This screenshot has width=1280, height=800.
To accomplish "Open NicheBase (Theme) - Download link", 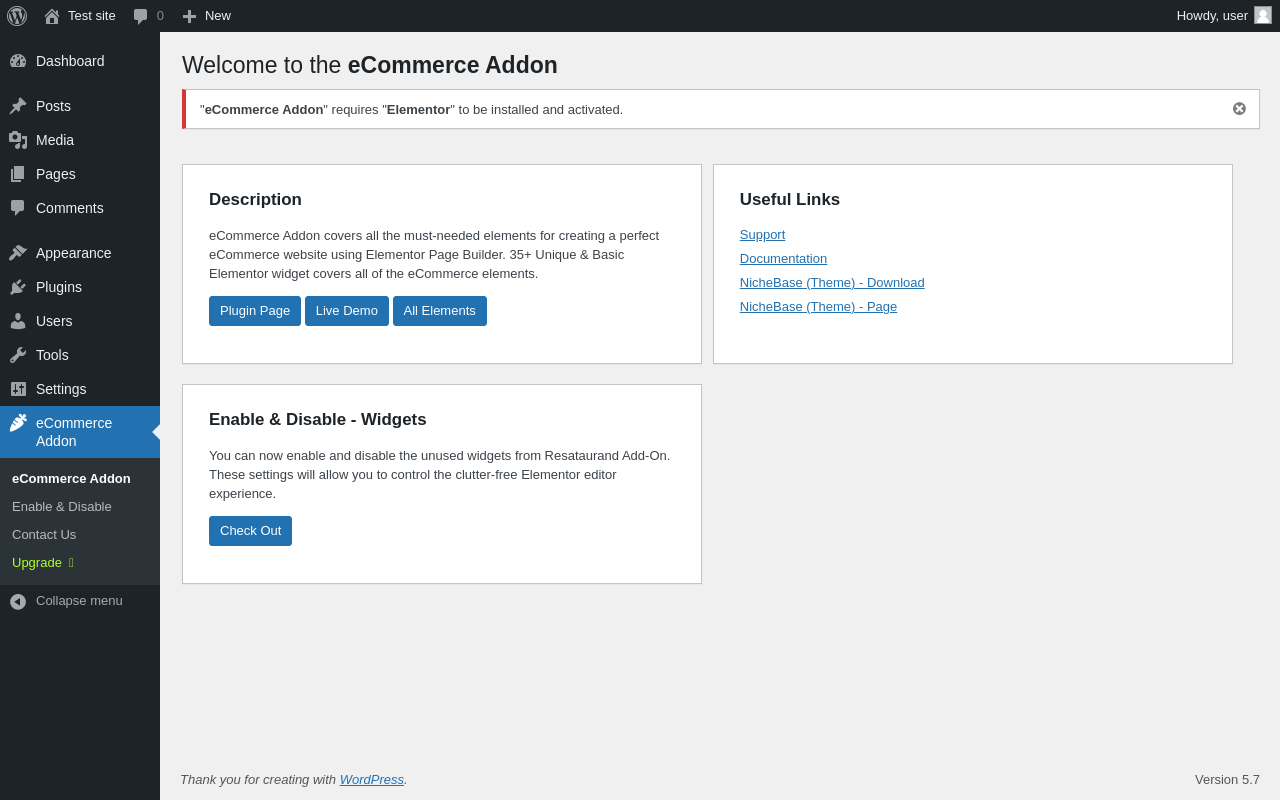I will pyautogui.click(x=832, y=283).
